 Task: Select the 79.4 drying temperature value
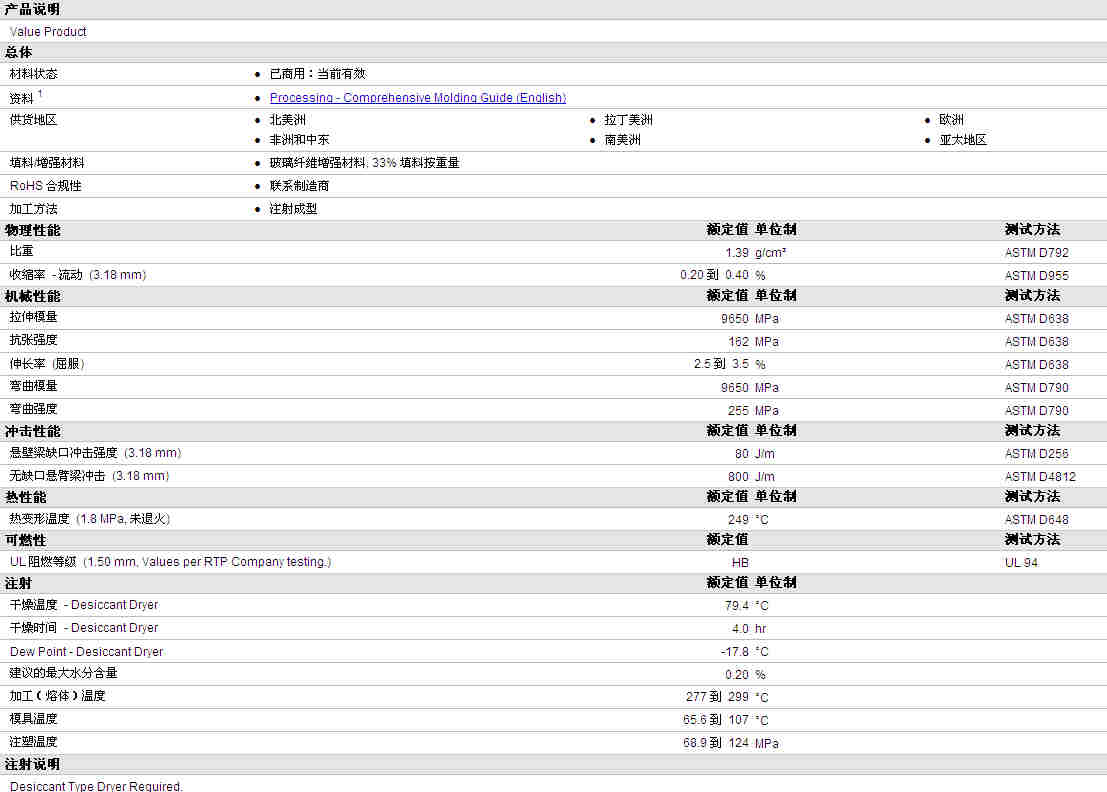[x=737, y=606]
